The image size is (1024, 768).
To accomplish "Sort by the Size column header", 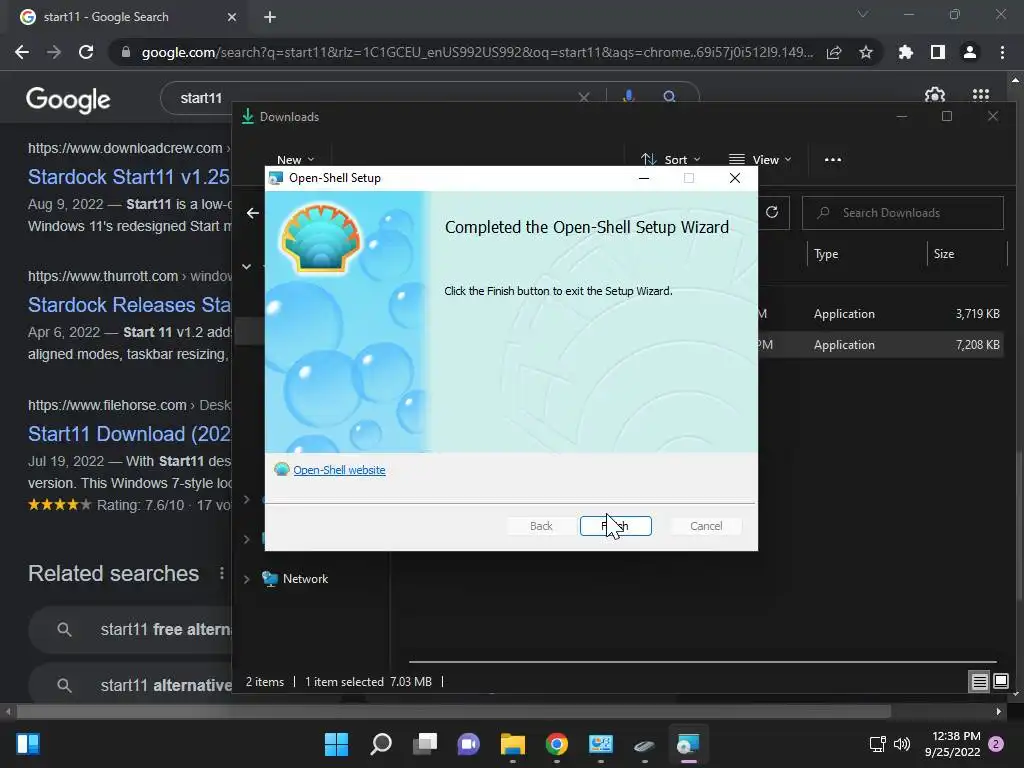I will [x=944, y=254].
